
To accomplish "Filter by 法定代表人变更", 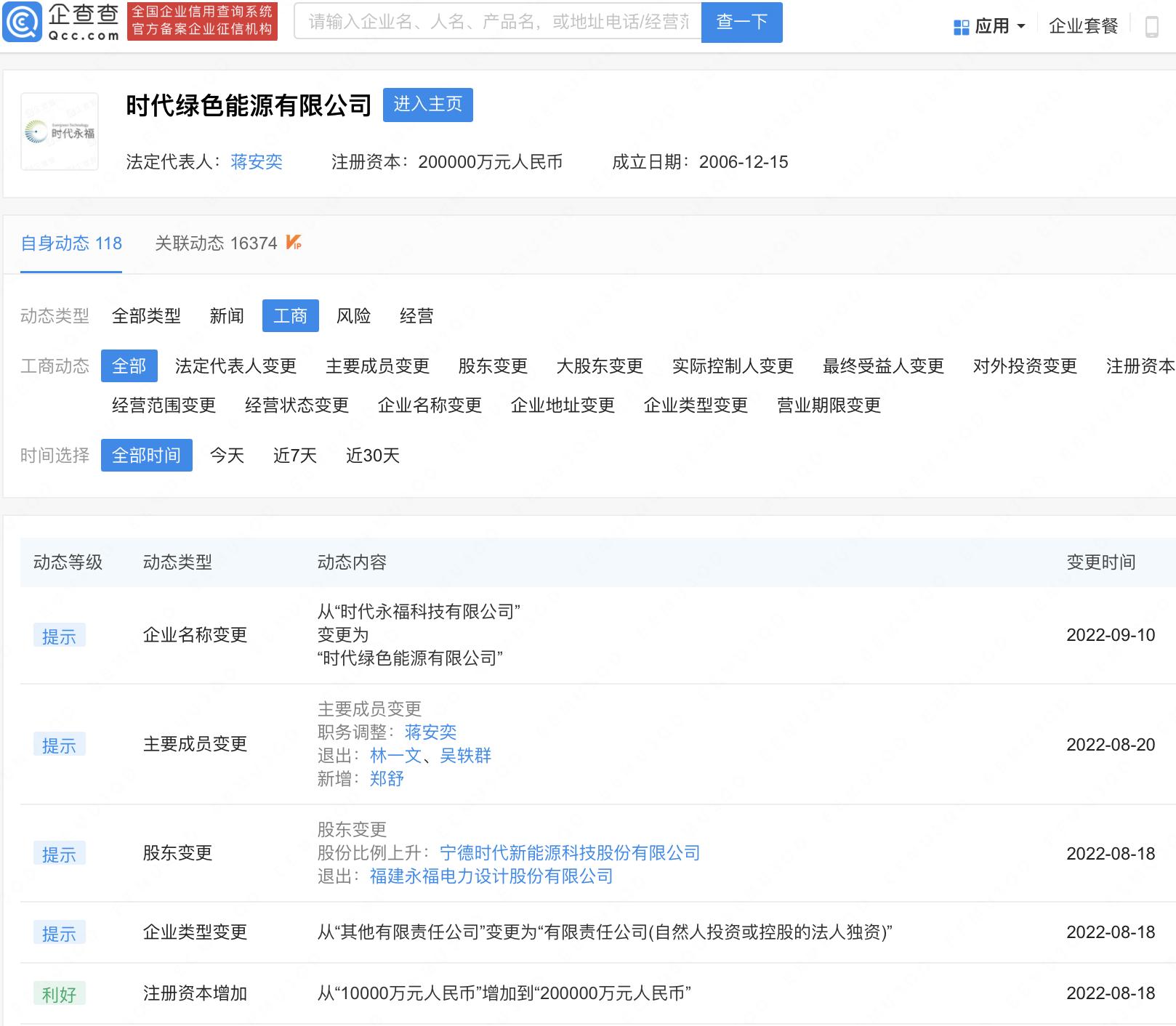I will [x=235, y=366].
